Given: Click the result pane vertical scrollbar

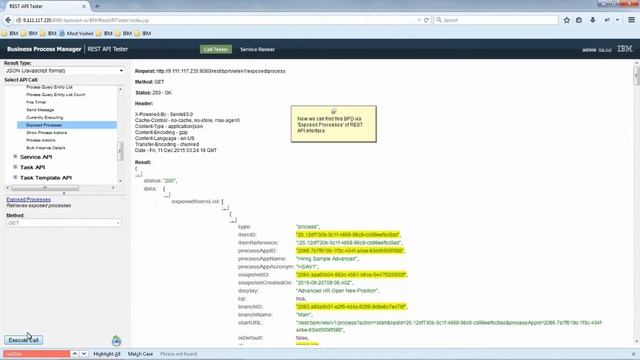Looking at the screenshot, I should pyautogui.click(x=636, y=76).
